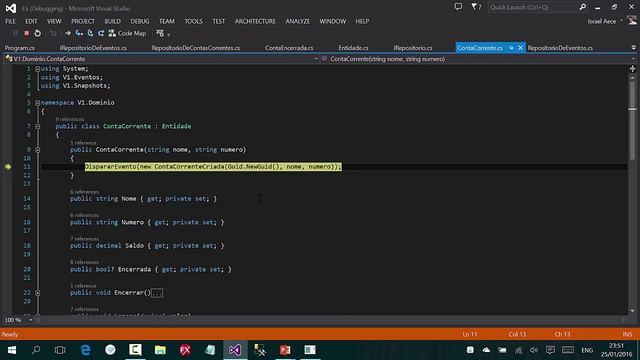Click the collapsed ellipsis box after Encerrar()
Image resolution: width=640 pixels, height=360 pixels.
coord(157,293)
